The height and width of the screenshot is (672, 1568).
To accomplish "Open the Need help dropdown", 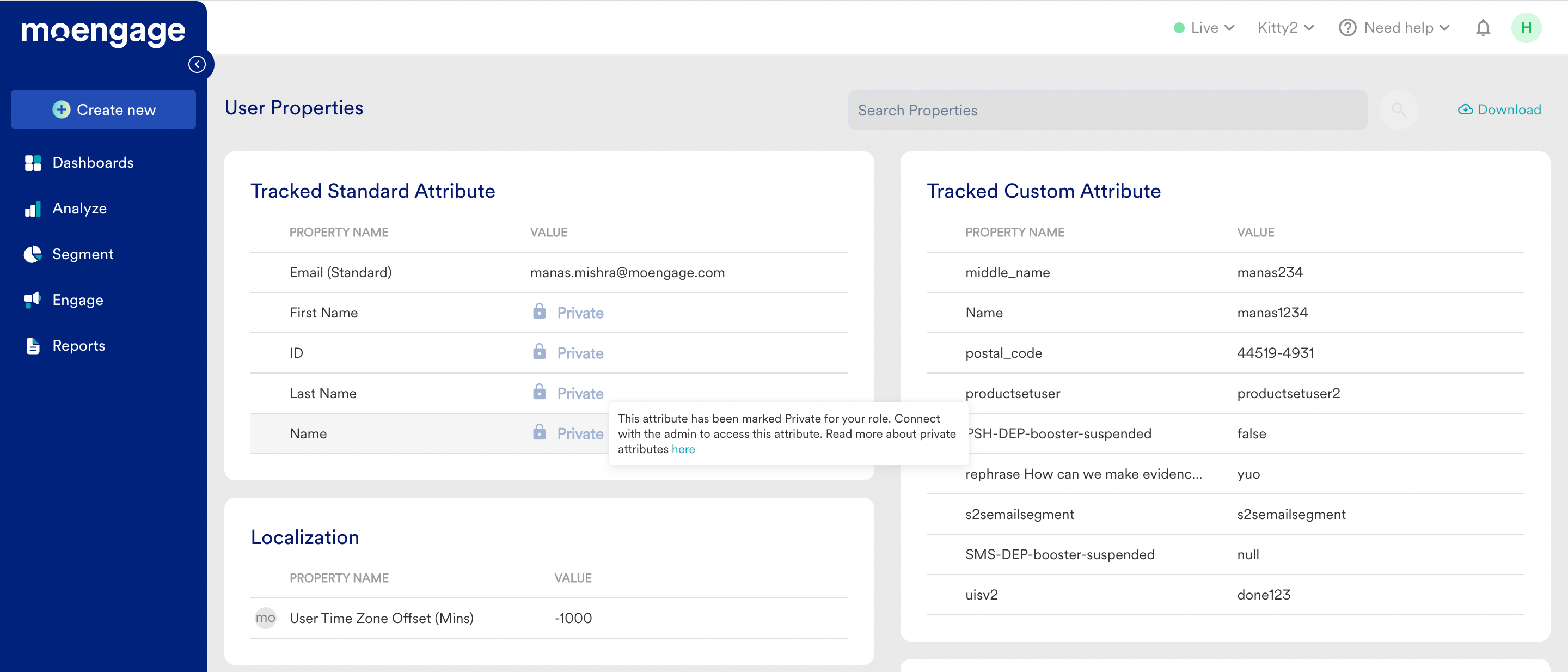I will 1394,27.
